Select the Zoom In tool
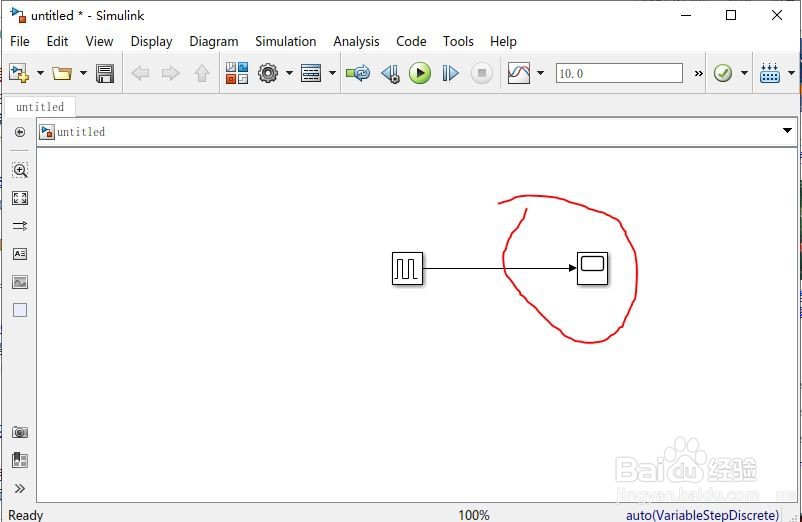 point(20,170)
